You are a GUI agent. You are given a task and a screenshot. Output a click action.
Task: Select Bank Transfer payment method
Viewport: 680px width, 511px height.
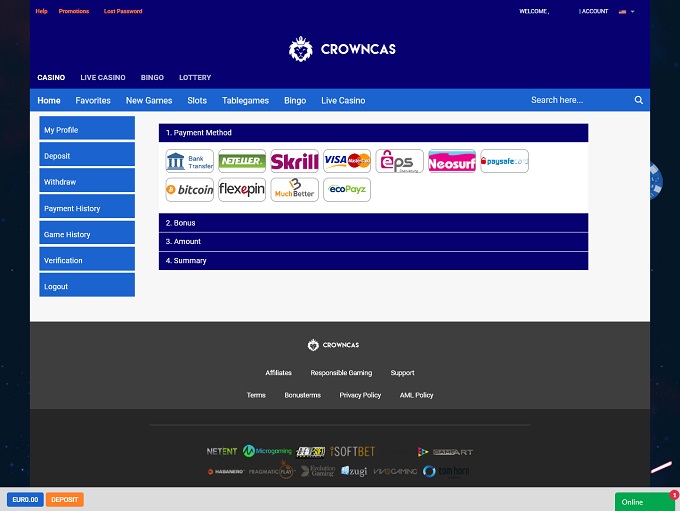click(189, 161)
